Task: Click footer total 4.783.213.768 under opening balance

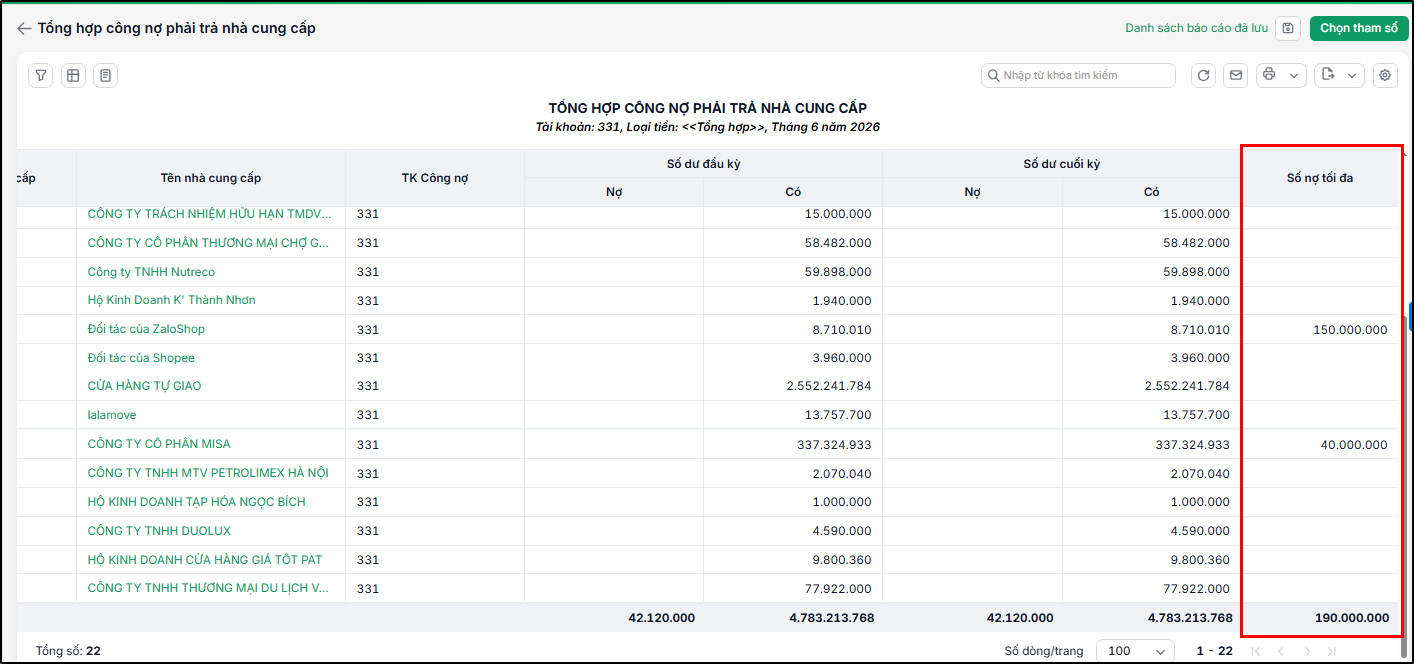Action: click(x=831, y=618)
